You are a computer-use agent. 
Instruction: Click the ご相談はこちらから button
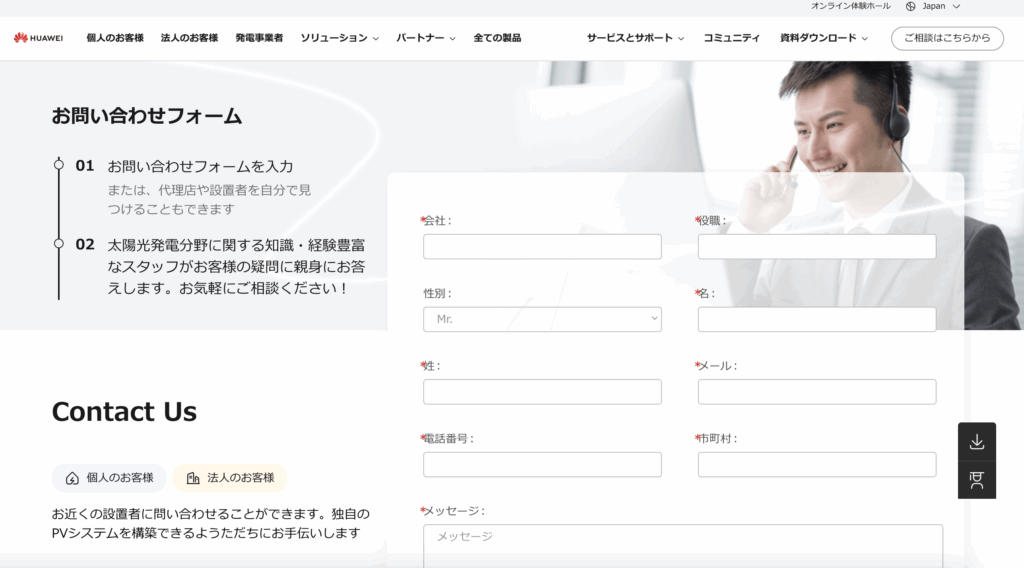pos(947,38)
